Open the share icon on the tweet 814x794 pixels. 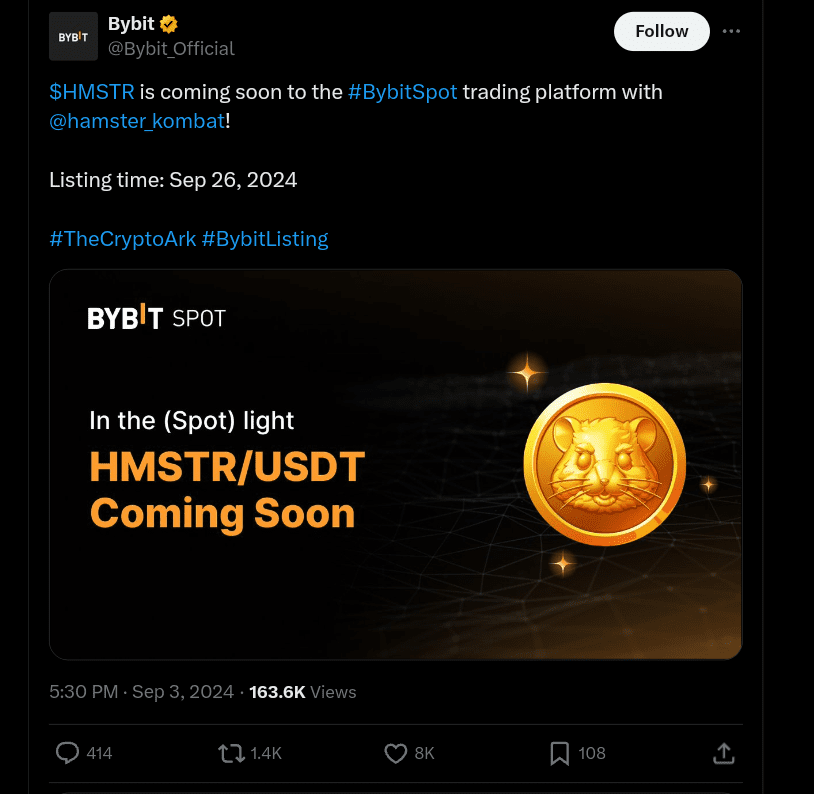pyautogui.click(x=723, y=753)
